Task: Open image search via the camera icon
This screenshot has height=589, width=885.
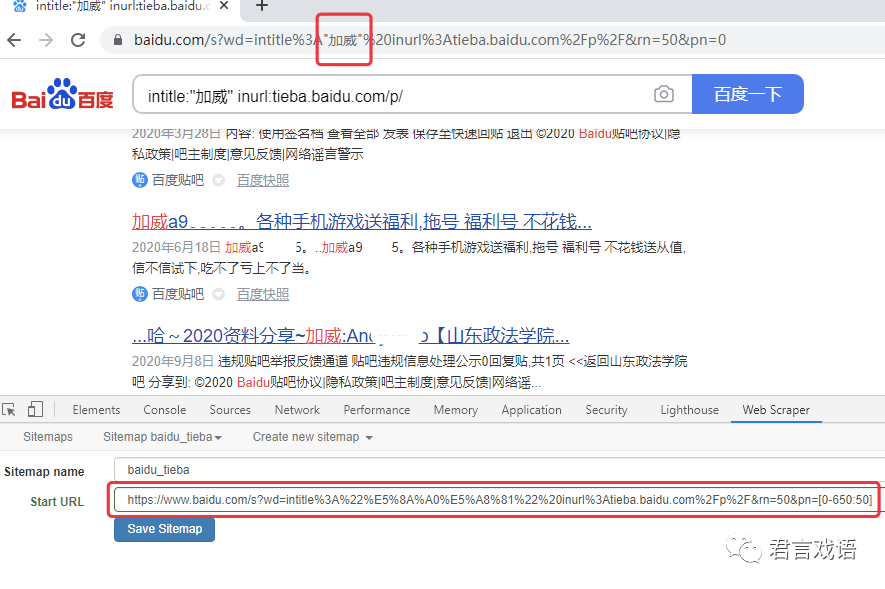Action: pyautogui.click(x=664, y=94)
